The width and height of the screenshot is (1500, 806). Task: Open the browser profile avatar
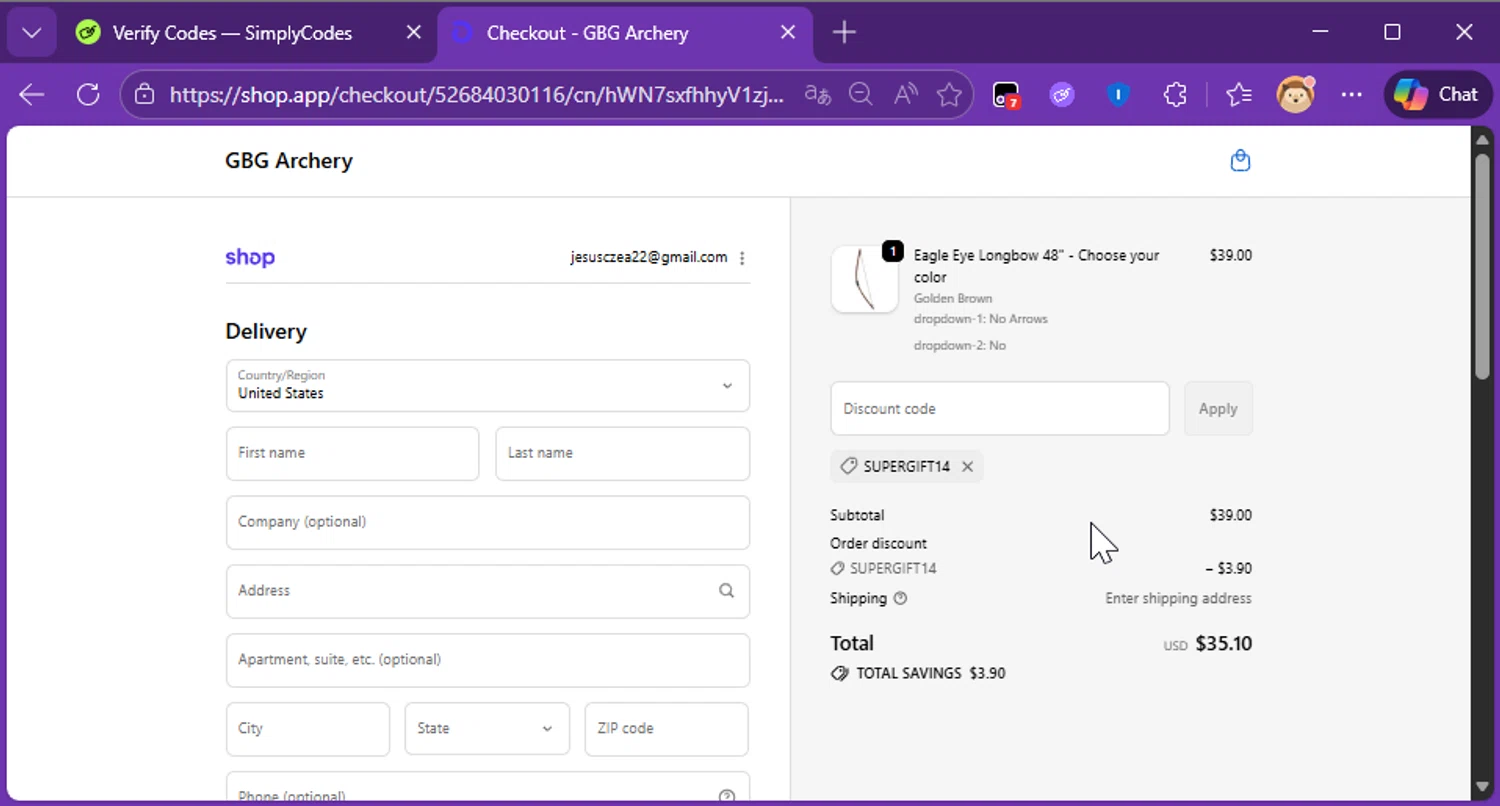tap(1296, 95)
